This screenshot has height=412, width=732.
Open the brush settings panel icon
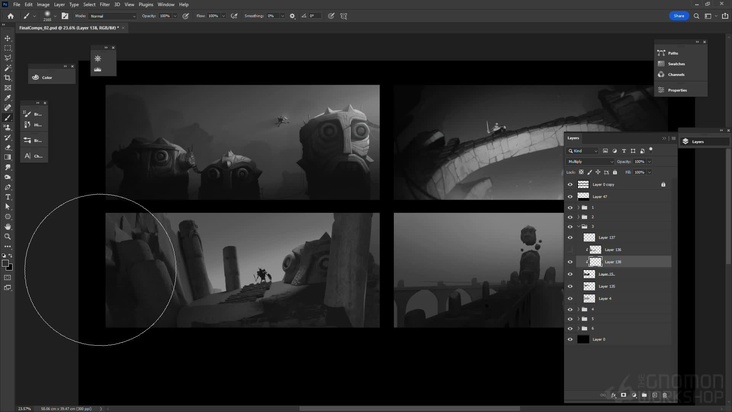[x=65, y=16]
